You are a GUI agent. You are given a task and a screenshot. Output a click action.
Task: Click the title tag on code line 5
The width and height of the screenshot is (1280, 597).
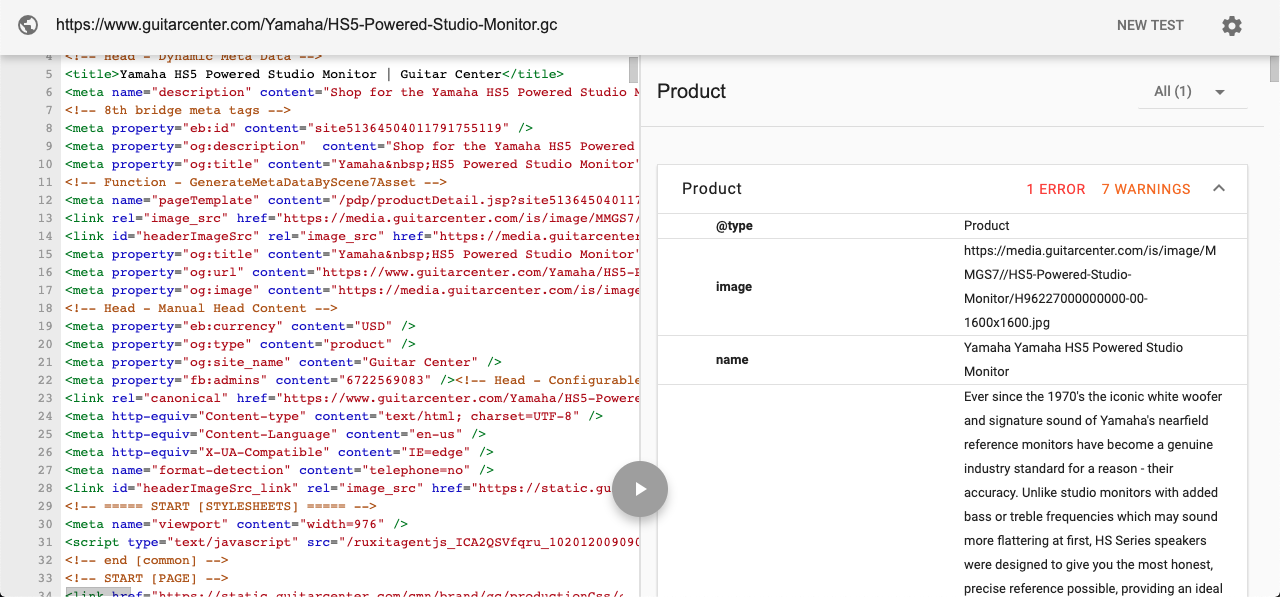point(314,74)
